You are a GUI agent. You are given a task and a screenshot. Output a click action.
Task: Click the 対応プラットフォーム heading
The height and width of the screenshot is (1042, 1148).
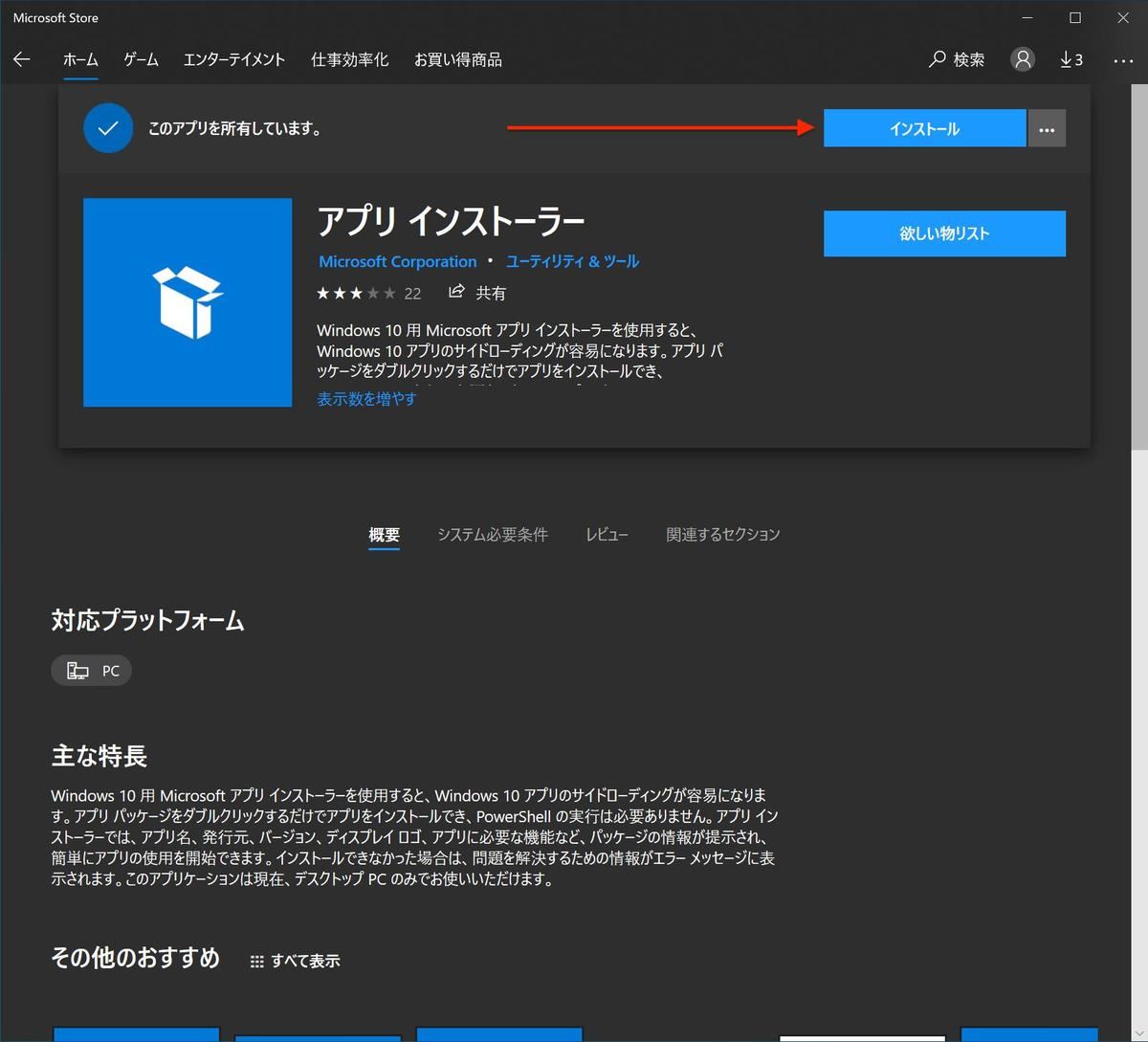[147, 620]
